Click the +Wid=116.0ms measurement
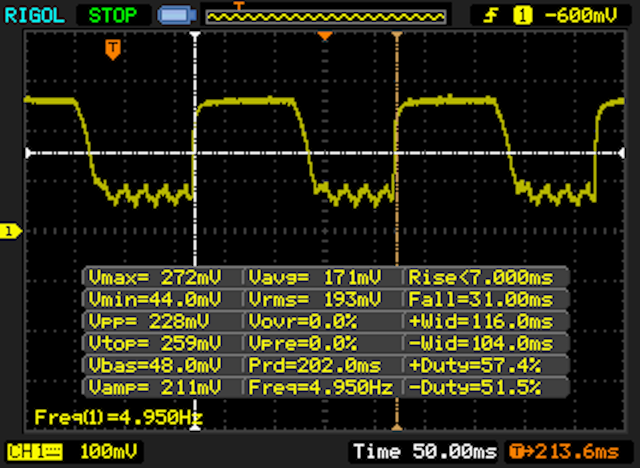640x468 pixels. point(481,322)
